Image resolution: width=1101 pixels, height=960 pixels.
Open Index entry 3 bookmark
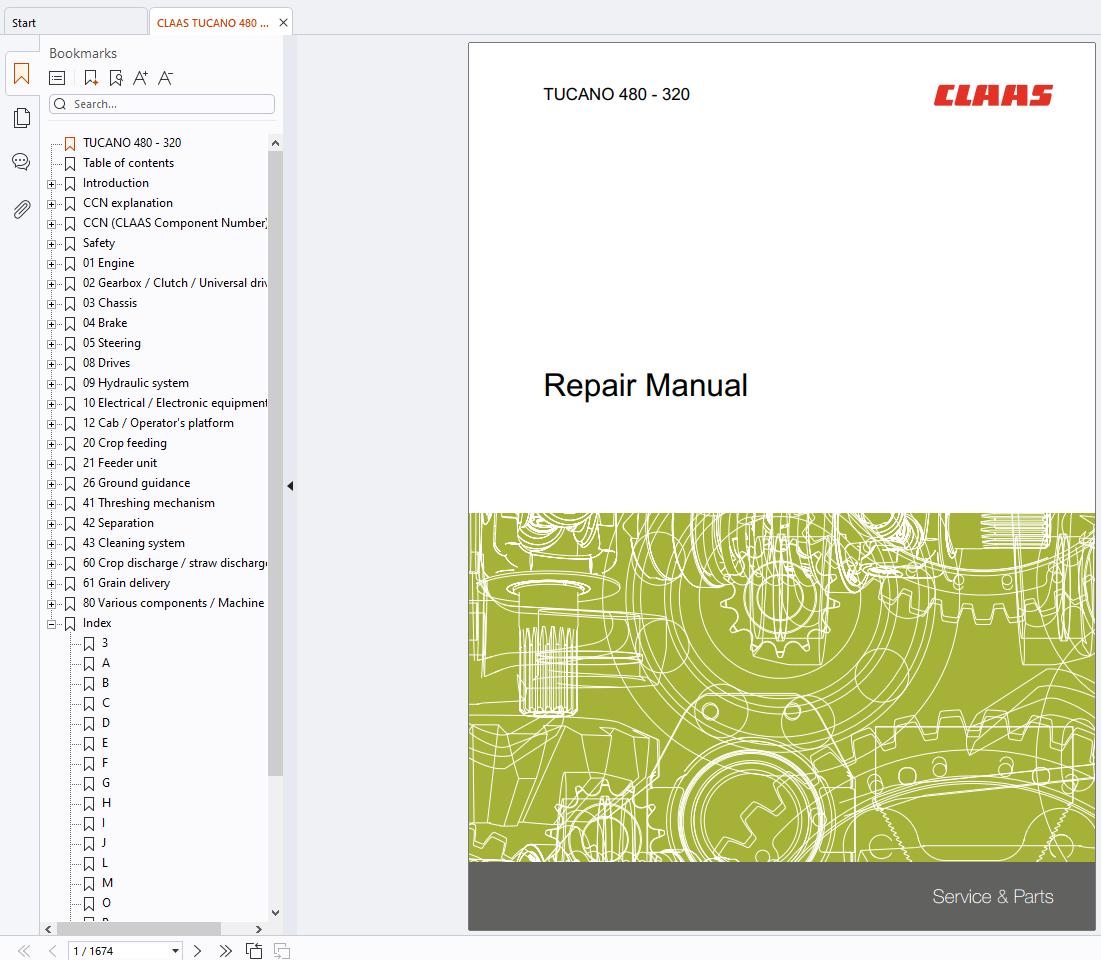pyautogui.click(x=105, y=643)
